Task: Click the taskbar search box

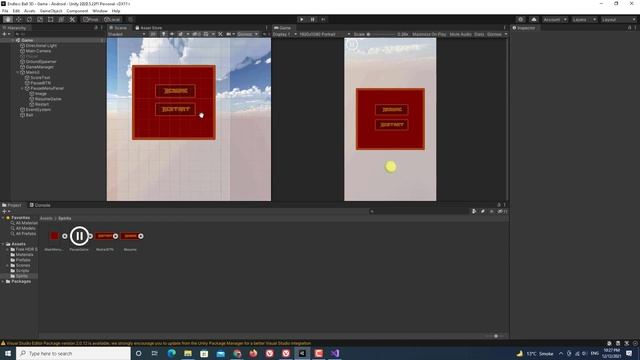Action: point(73,353)
